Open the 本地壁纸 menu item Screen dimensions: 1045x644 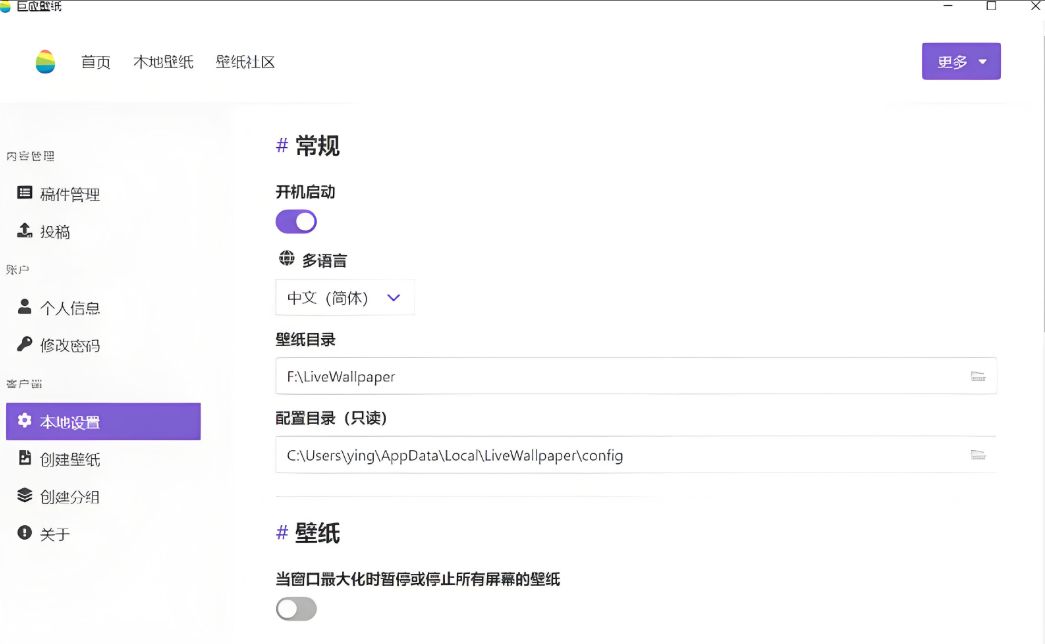pos(163,61)
